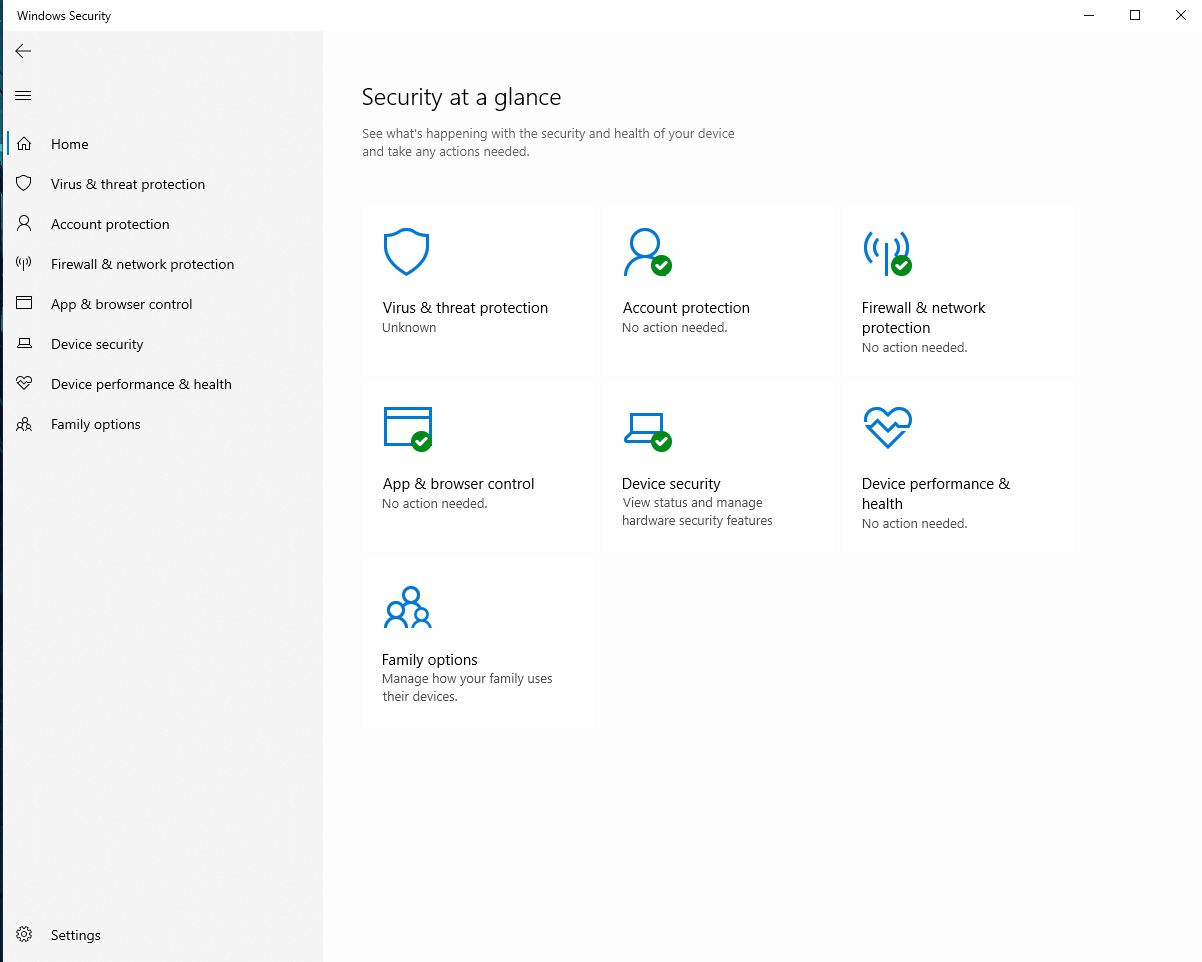Go to Virus & threat protection in sidebar
This screenshot has height=962, width=1202.
point(127,184)
